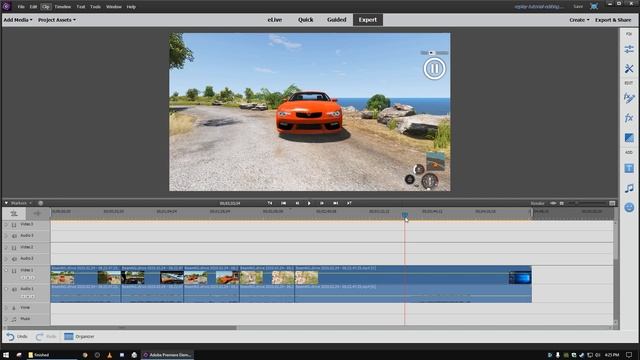Image resolution: width=640 pixels, height=360 pixels.
Task: Click the Render button
Action: pyautogui.click(x=537, y=203)
